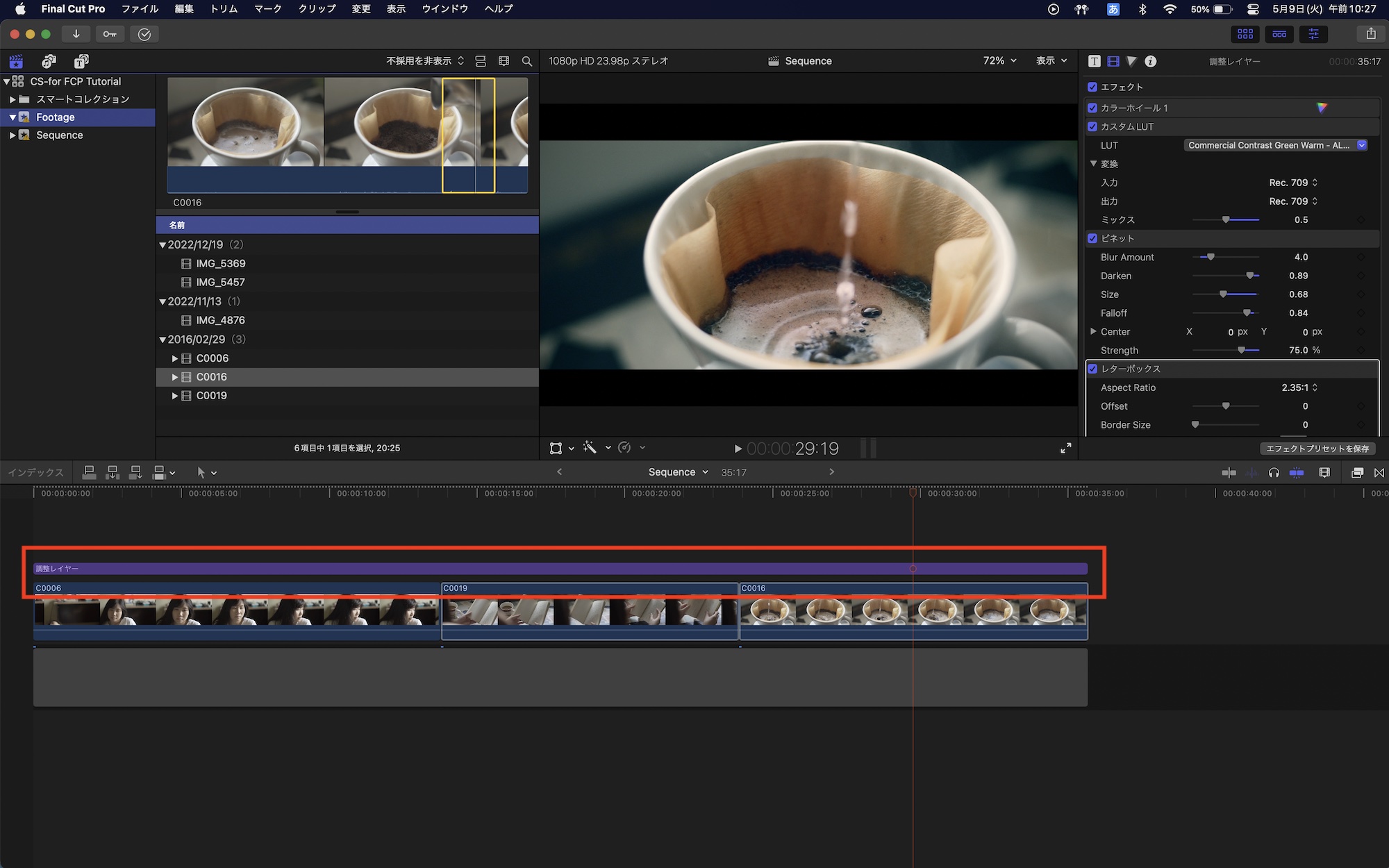Open the ファイル menu
Screen dimensions: 1389x868
pyautogui.click(x=140, y=9)
